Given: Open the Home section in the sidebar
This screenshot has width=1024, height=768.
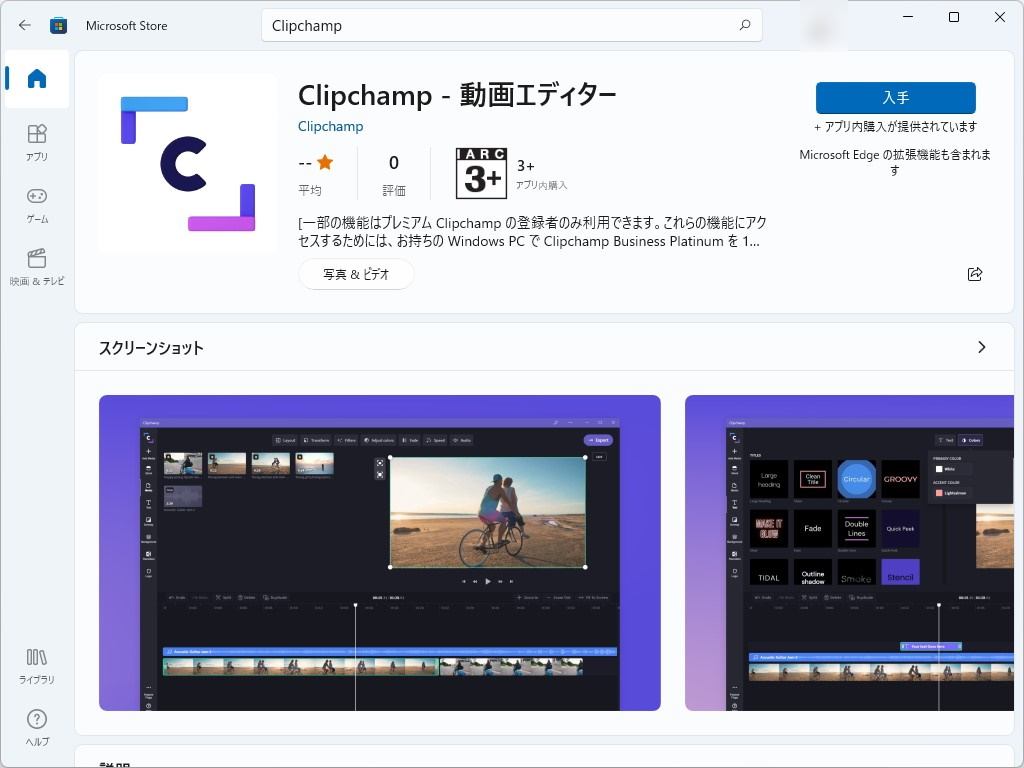Looking at the screenshot, I should pyautogui.click(x=36, y=79).
